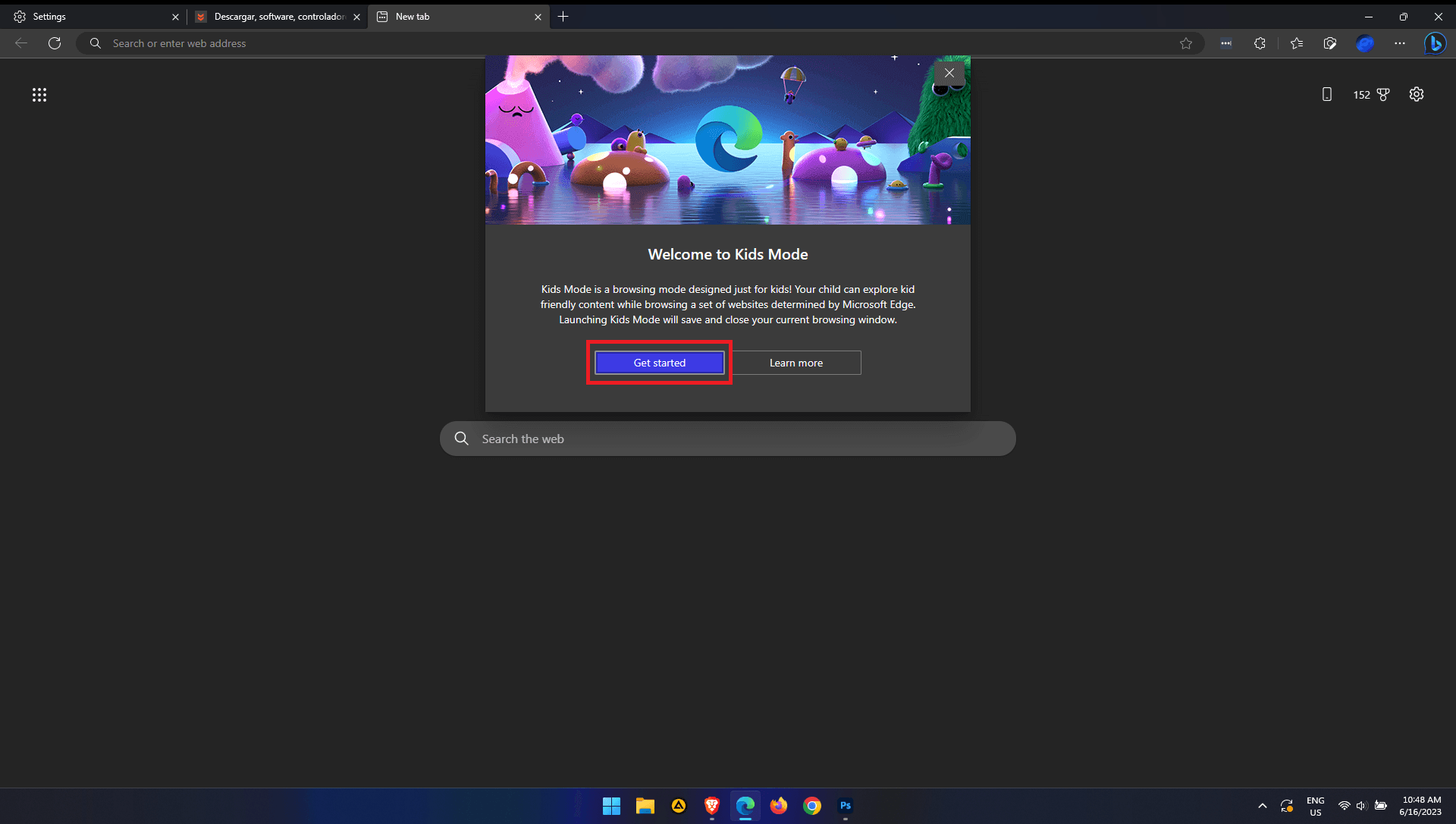Click the blue profile avatar icon
The image size is (1456, 824).
[1365, 43]
